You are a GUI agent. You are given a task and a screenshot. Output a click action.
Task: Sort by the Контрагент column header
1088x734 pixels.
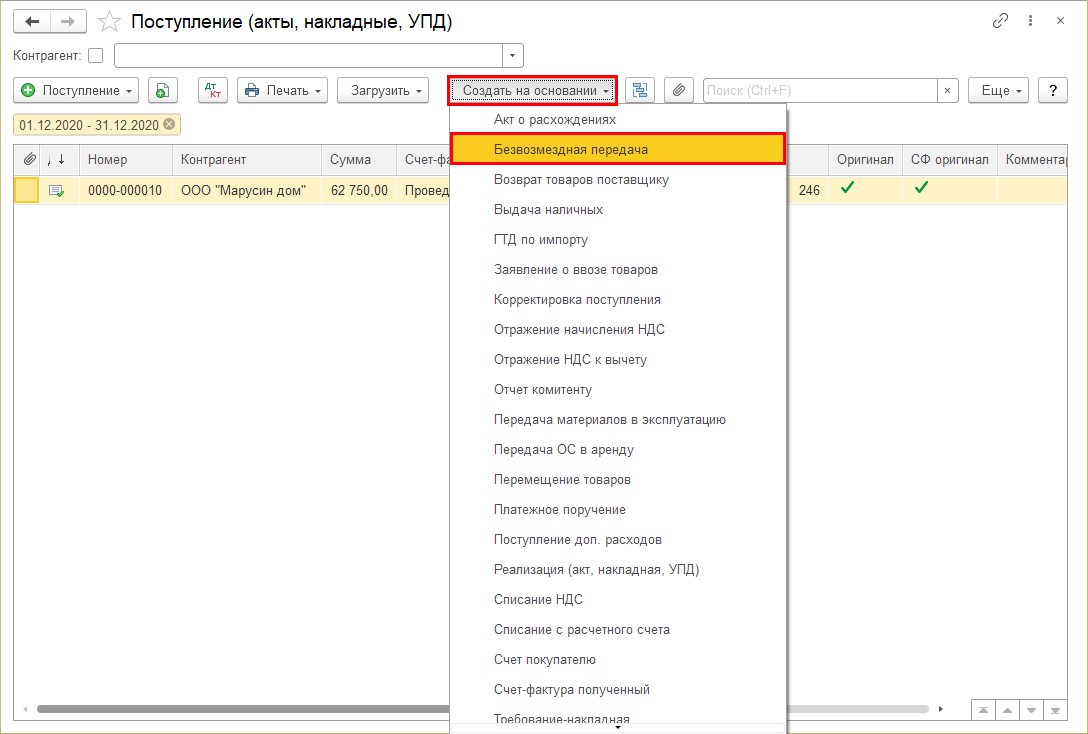[246, 160]
